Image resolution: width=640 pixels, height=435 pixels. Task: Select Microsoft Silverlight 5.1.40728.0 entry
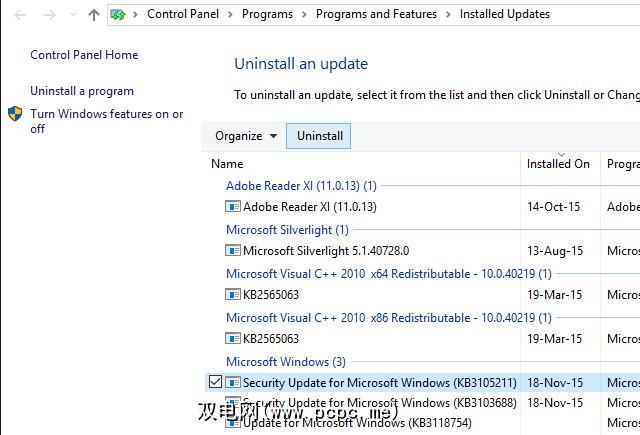pos(326,251)
